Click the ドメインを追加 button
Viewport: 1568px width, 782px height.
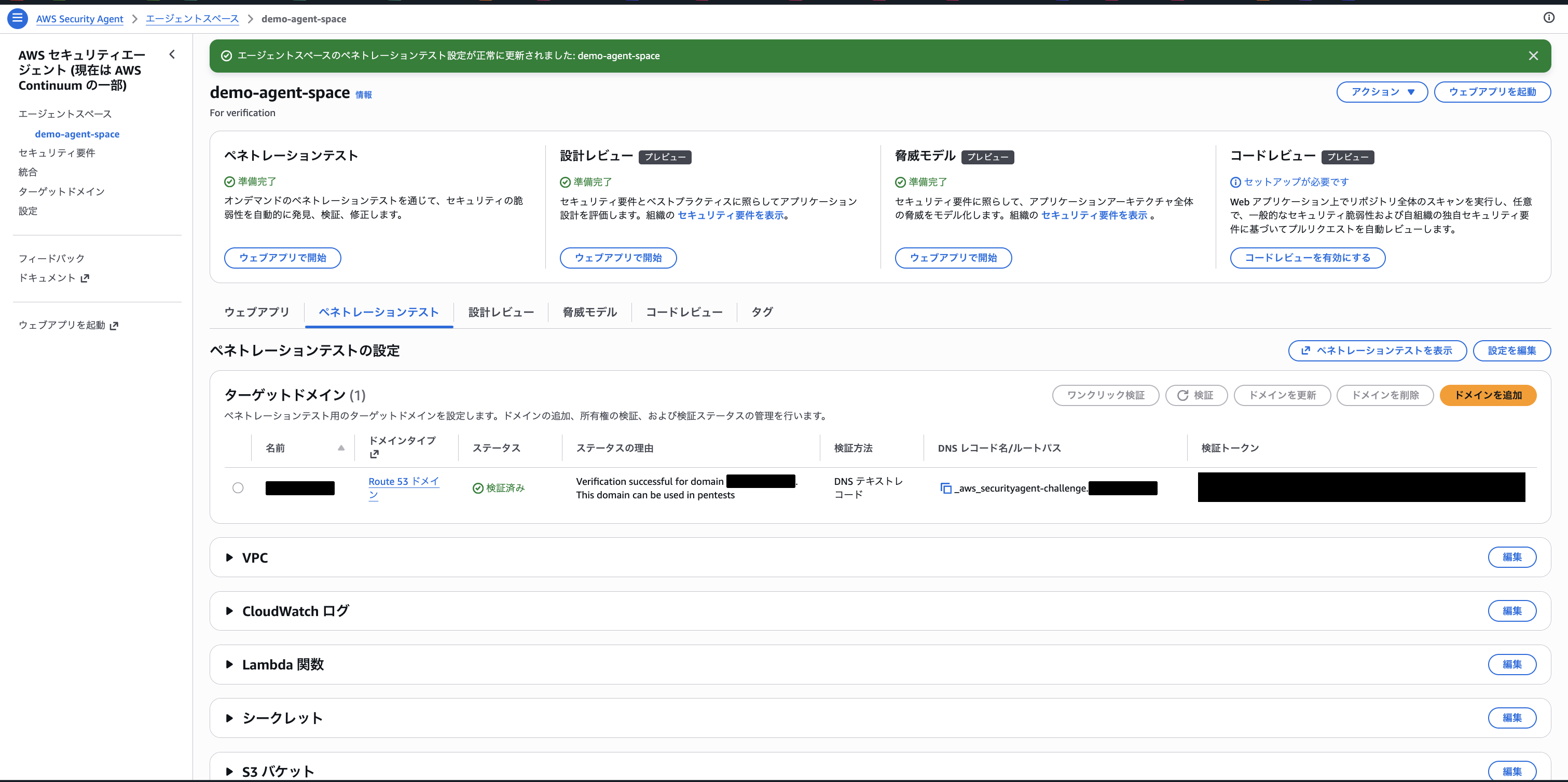tap(1488, 396)
